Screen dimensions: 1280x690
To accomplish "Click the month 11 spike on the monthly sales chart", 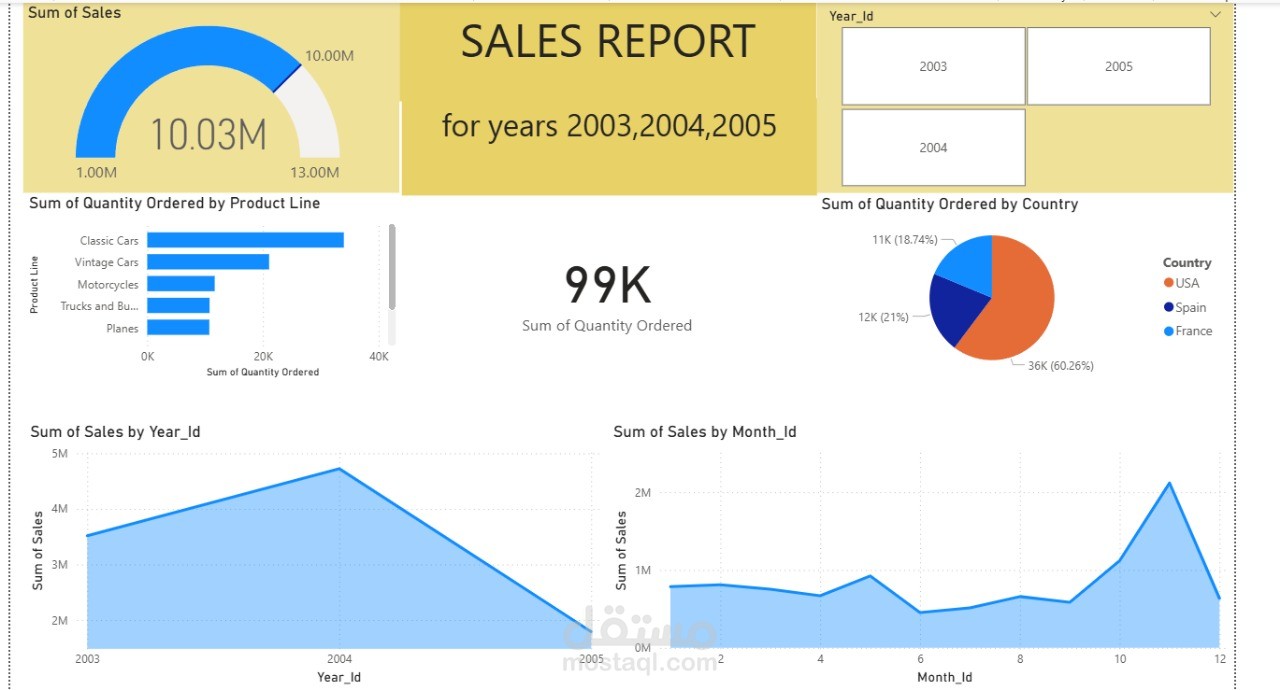I will [1170, 483].
